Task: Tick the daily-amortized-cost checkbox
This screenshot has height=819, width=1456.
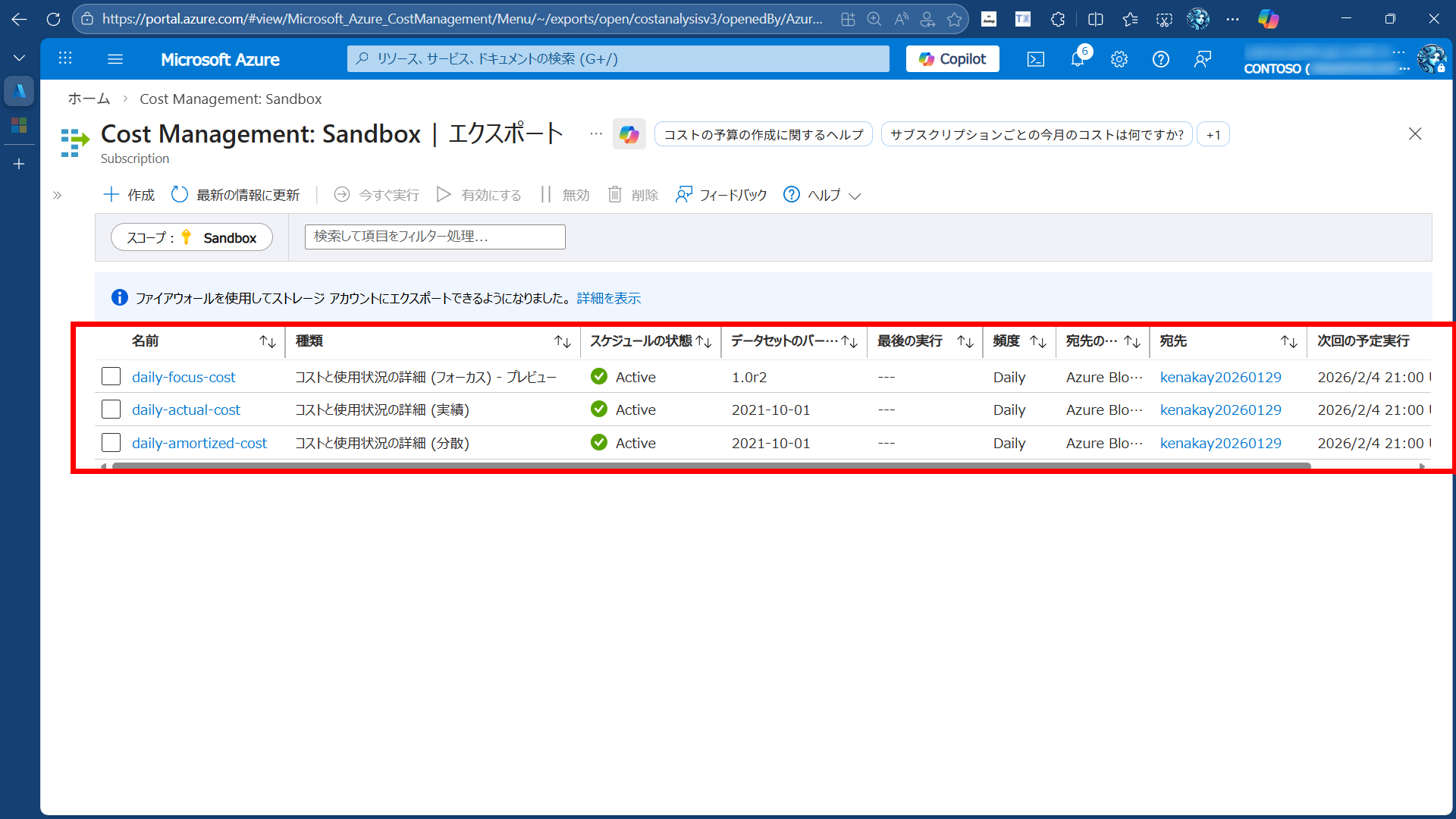Action: 111,443
